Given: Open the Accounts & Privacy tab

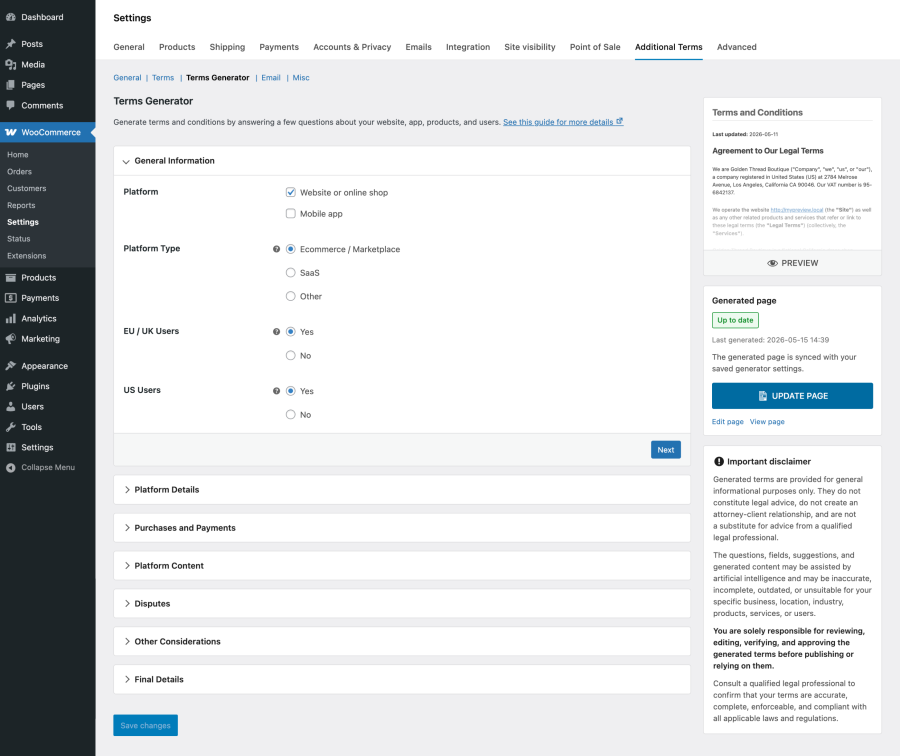Looking at the screenshot, I should click(352, 47).
